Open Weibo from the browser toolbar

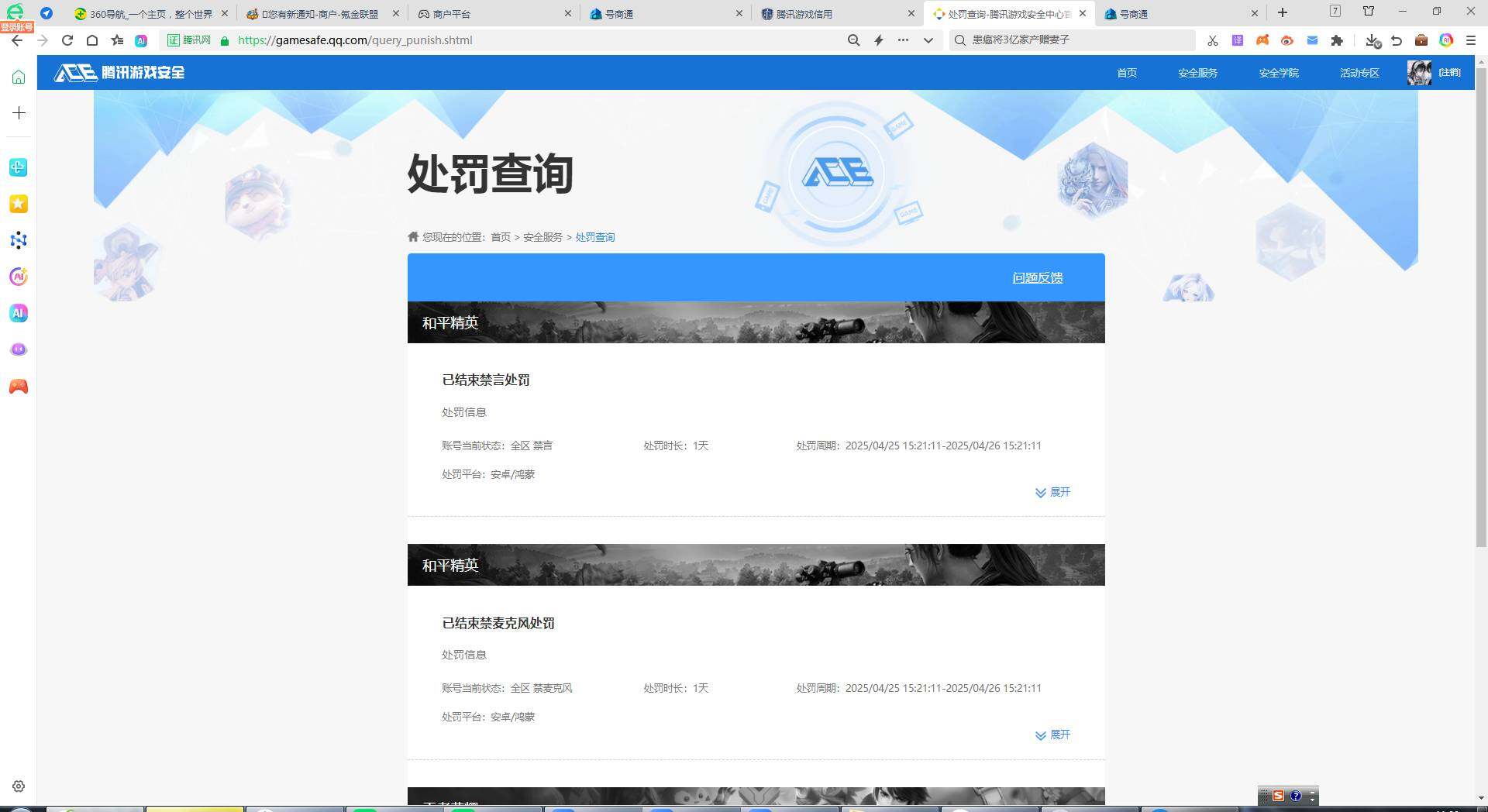[1287, 40]
